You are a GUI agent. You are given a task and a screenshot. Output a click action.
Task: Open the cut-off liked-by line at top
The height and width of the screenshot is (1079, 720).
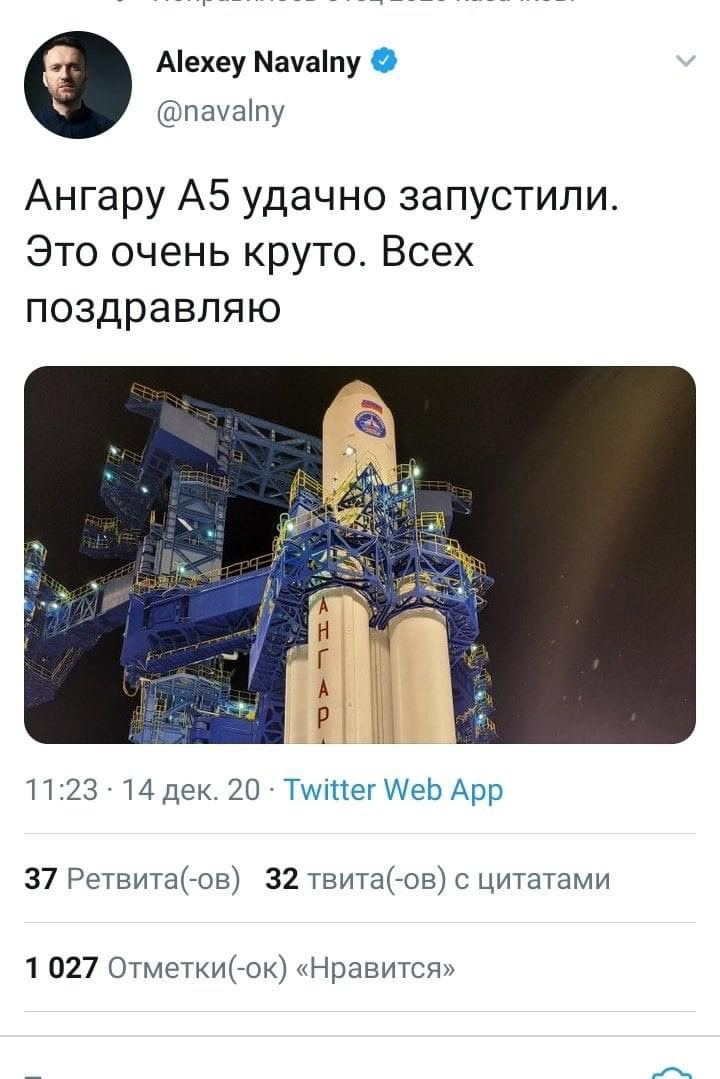click(x=344, y=3)
